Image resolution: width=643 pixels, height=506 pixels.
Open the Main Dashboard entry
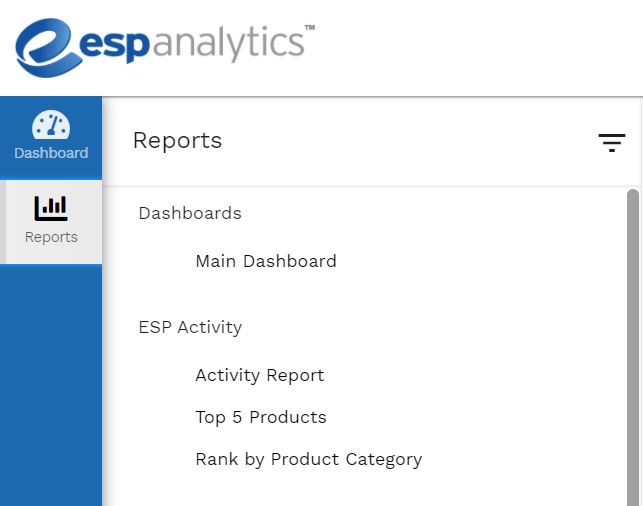coord(266,261)
